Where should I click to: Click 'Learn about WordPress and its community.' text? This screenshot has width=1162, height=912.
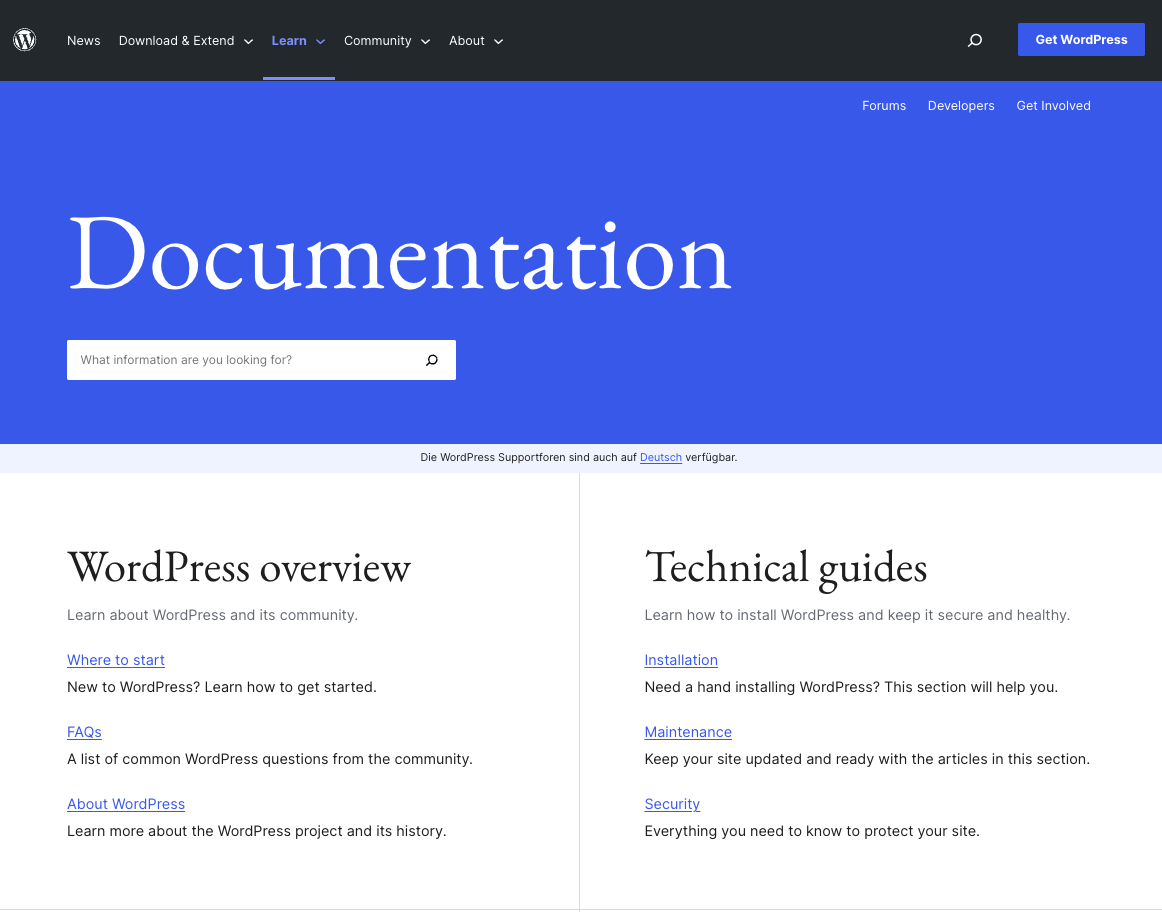click(213, 615)
